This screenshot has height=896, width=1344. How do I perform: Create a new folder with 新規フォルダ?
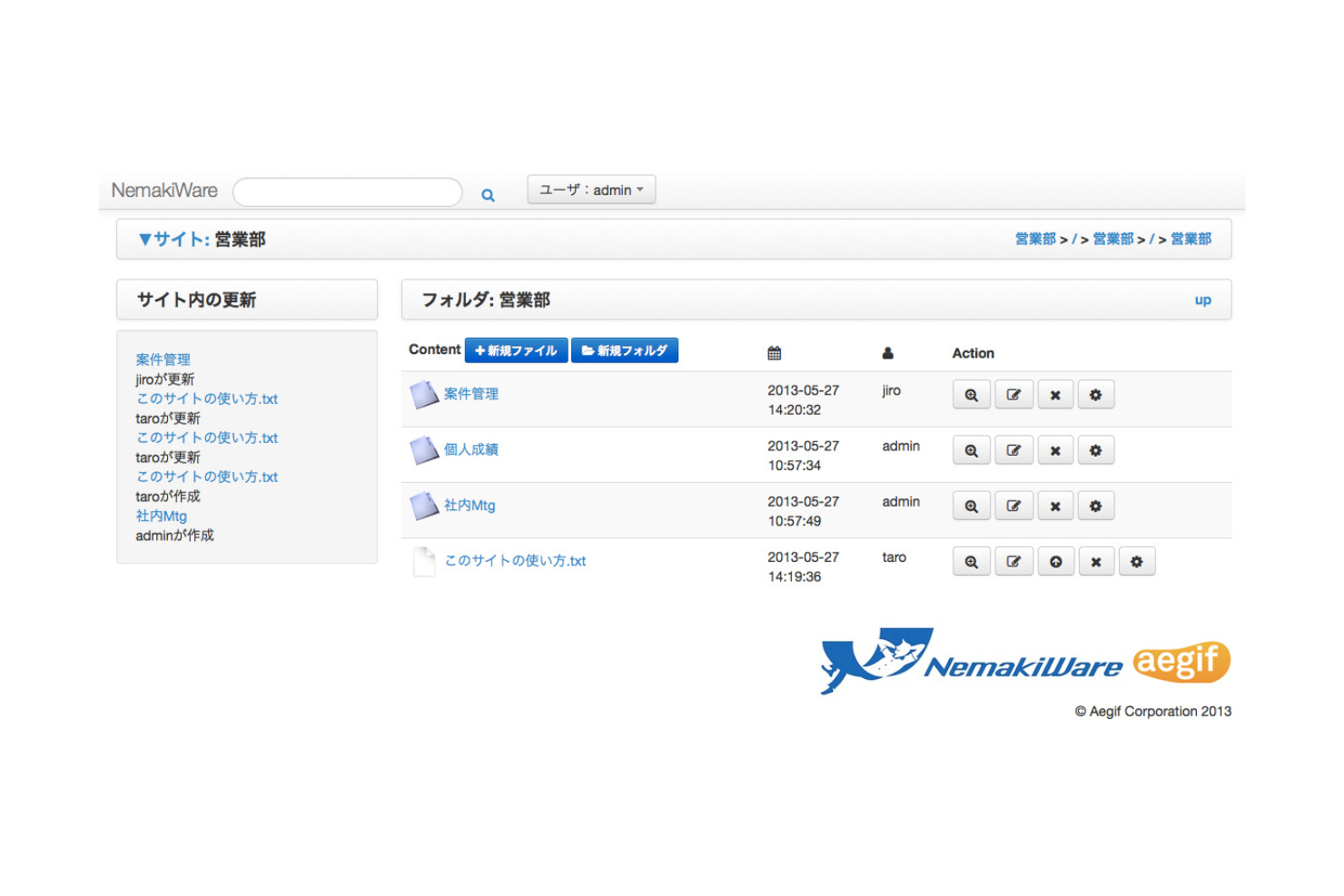pyautogui.click(x=625, y=350)
